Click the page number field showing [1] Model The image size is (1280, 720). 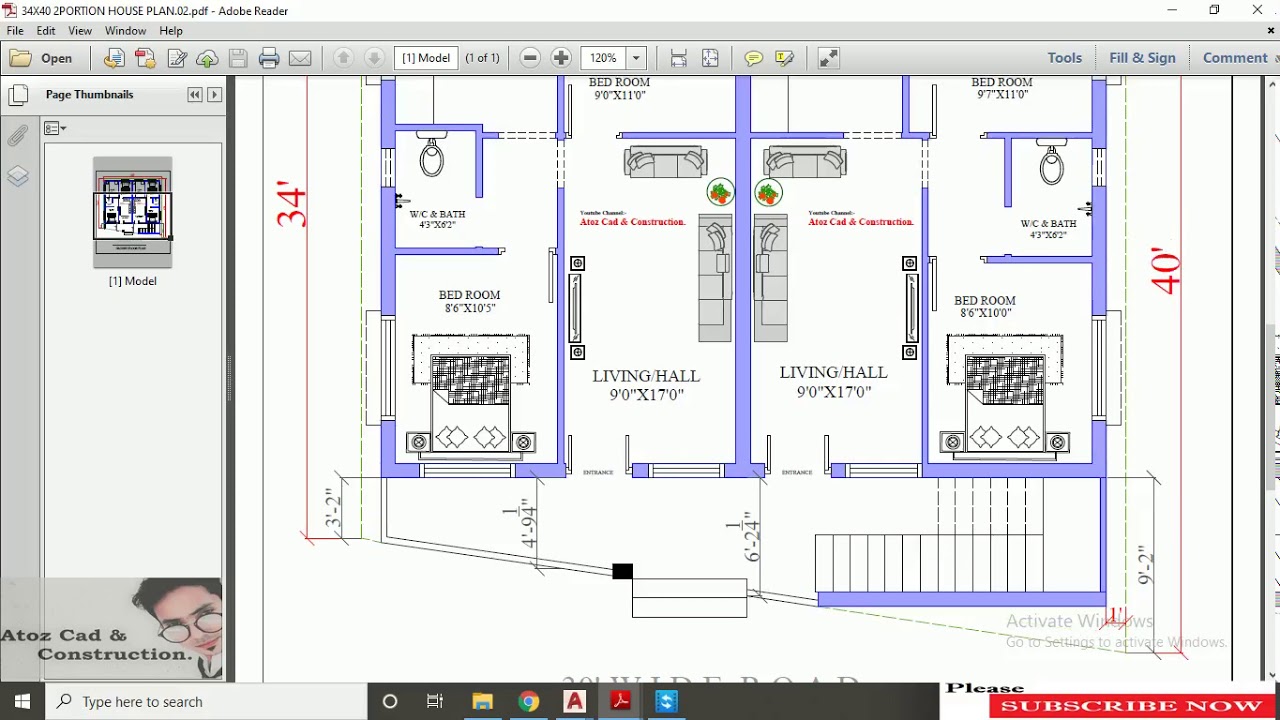coord(426,58)
